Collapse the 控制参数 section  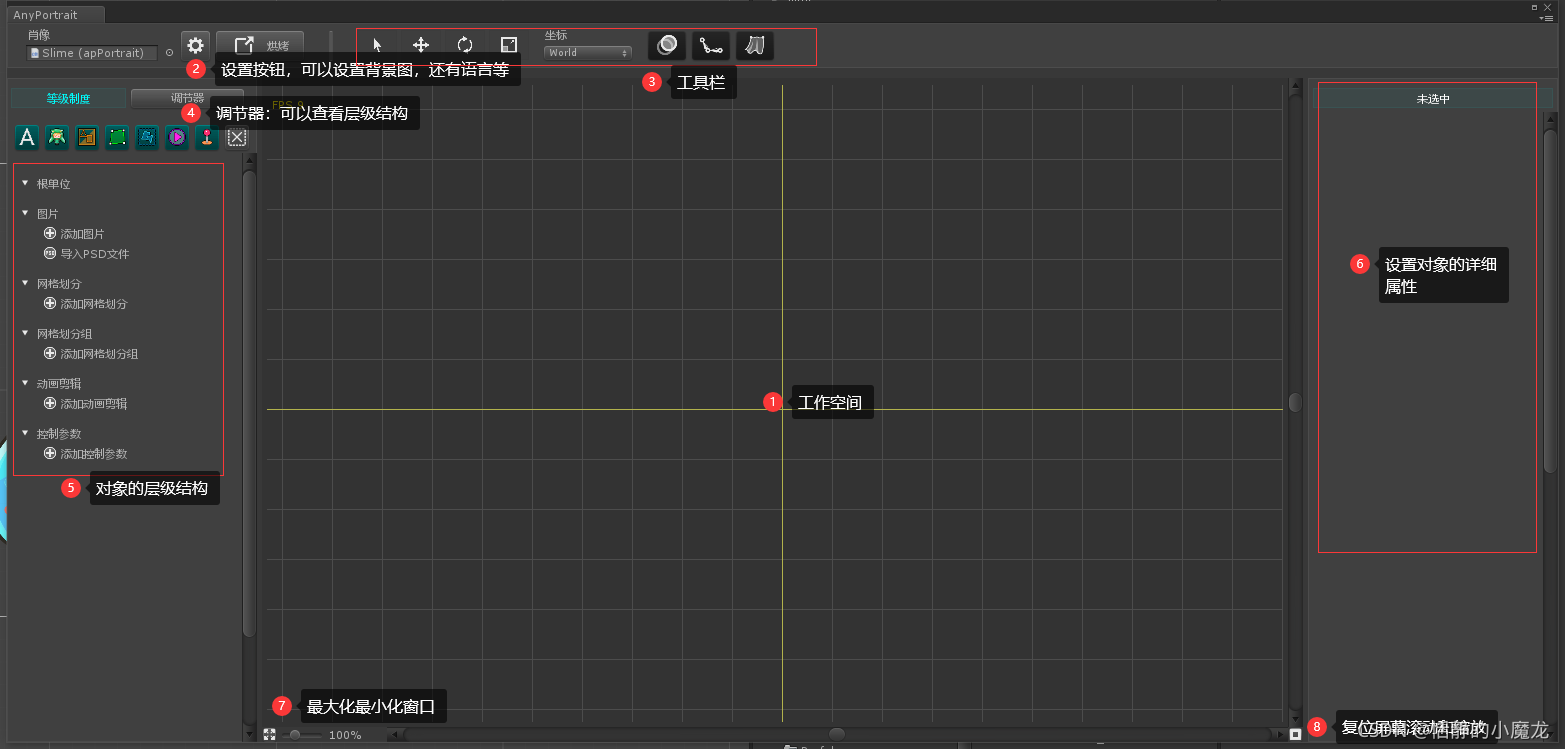[26, 434]
